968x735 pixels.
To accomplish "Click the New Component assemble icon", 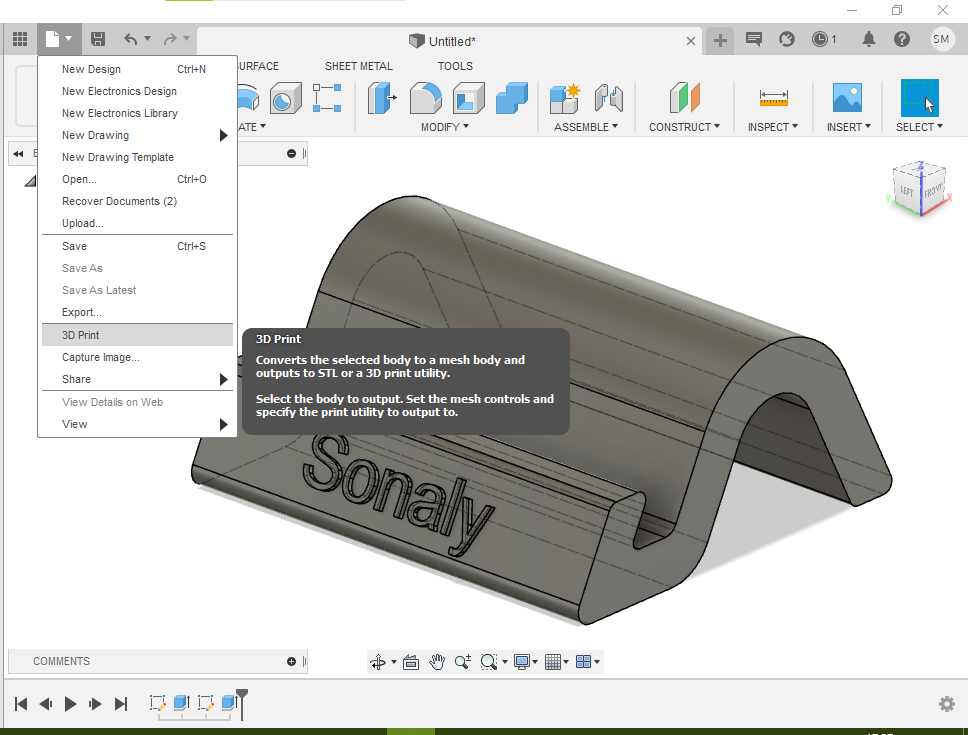I will click(565, 99).
